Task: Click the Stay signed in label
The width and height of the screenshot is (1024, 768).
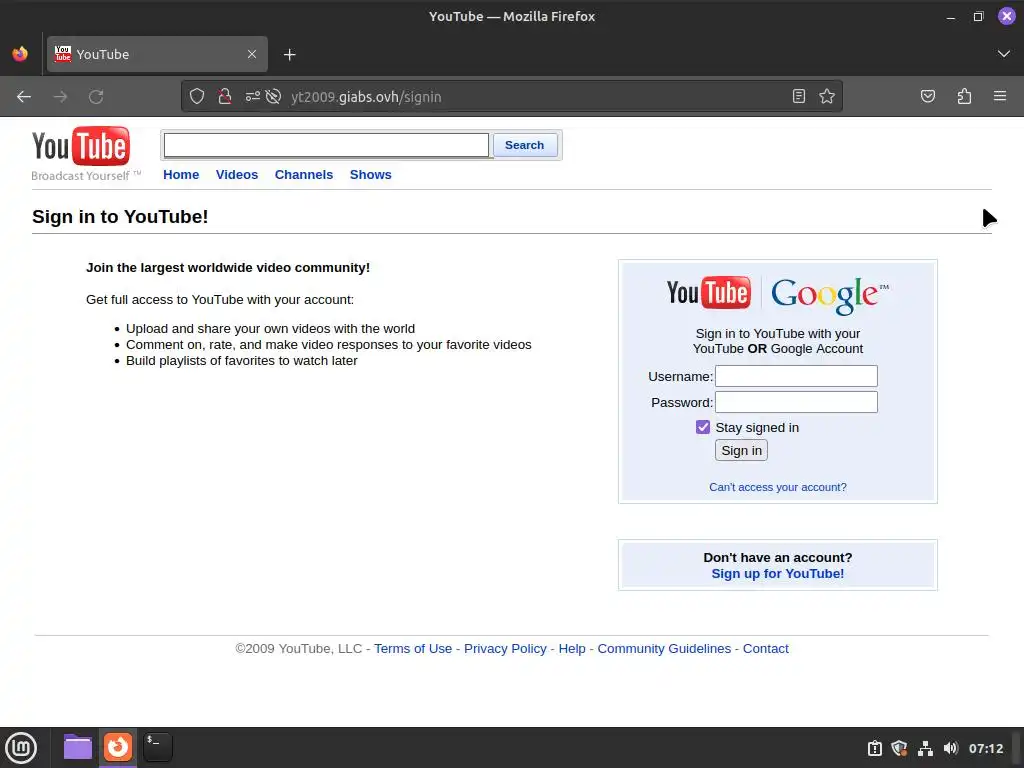Action: pos(757,428)
